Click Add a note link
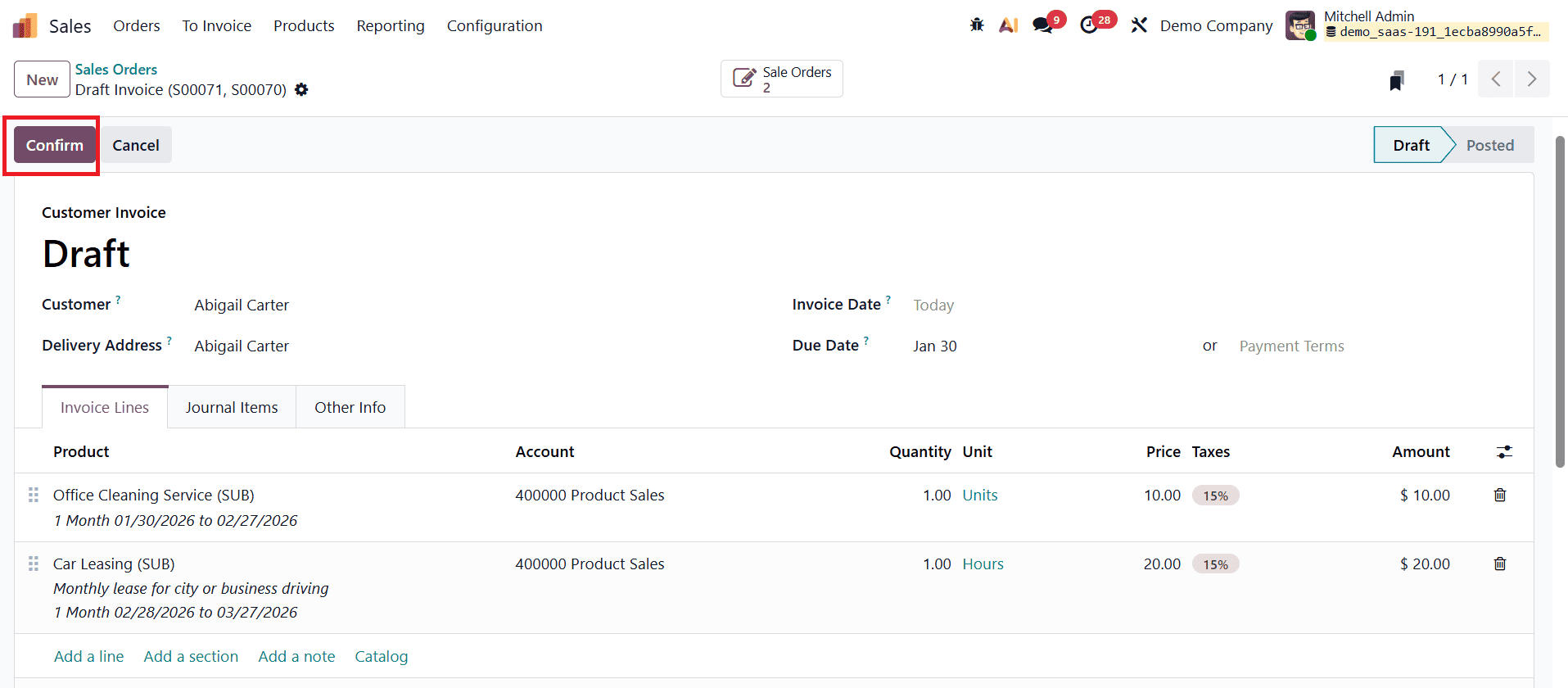Image resolution: width=1568 pixels, height=688 pixels. pyautogui.click(x=296, y=656)
